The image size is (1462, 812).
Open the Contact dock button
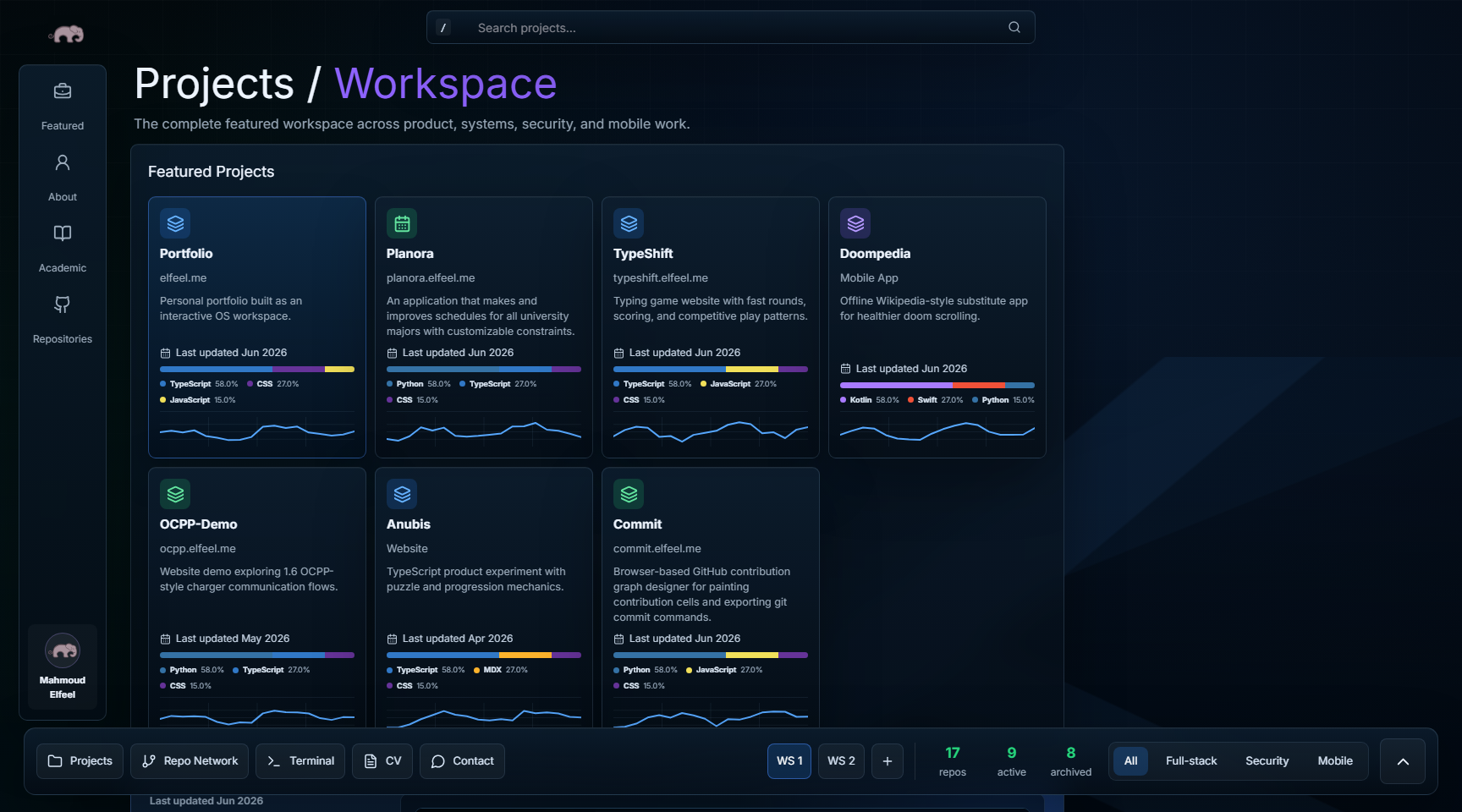click(462, 761)
